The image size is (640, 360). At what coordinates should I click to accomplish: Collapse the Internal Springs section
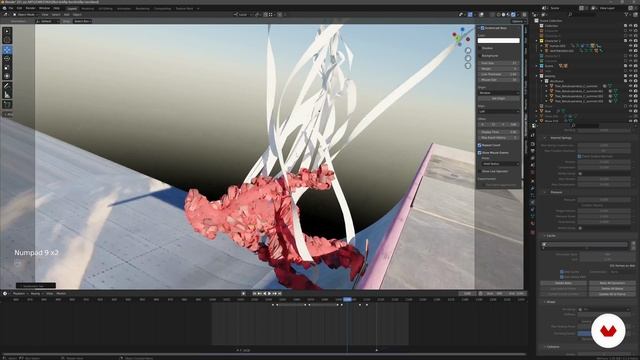(545, 138)
